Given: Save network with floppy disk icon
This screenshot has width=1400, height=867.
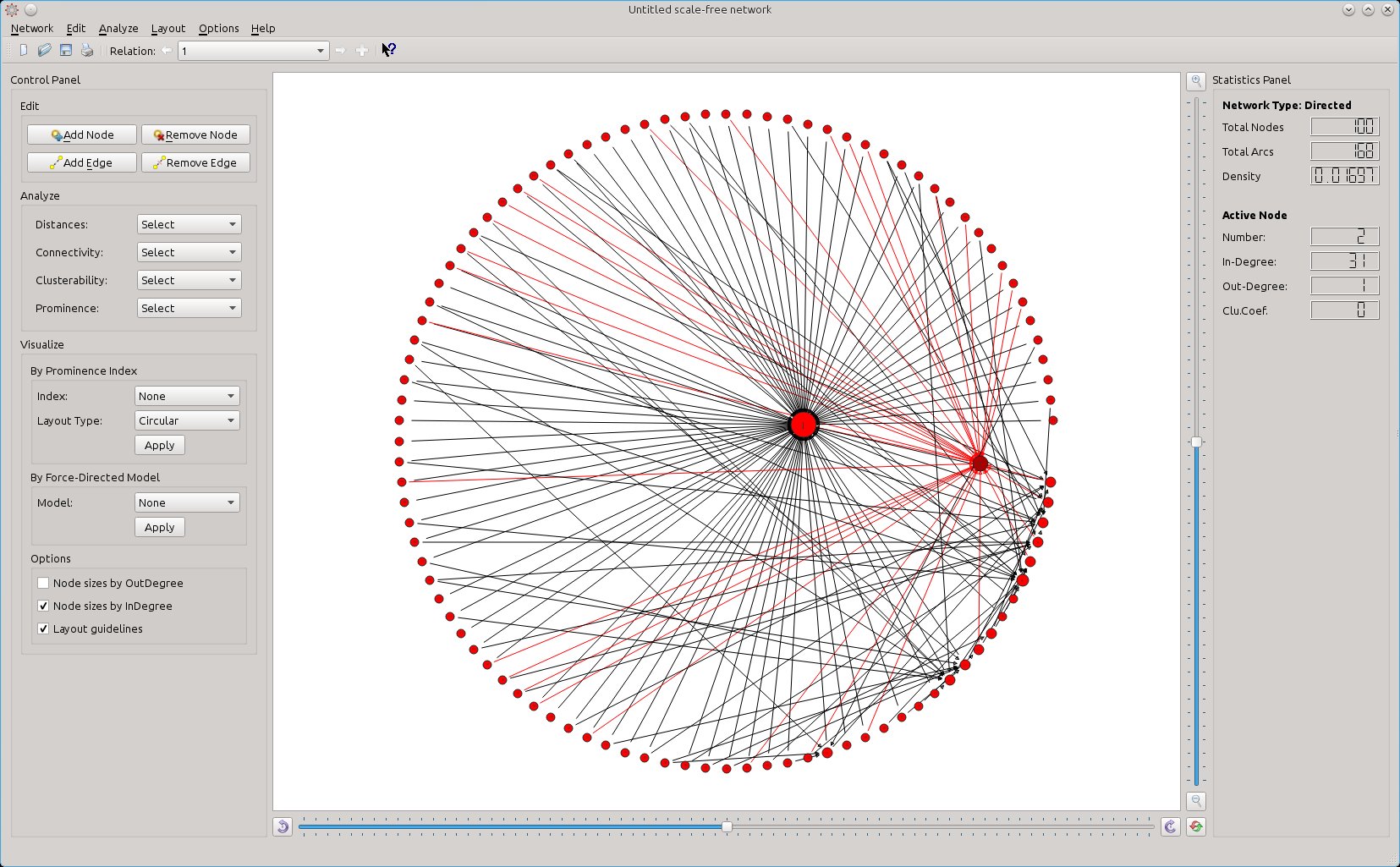Looking at the screenshot, I should (x=66, y=51).
